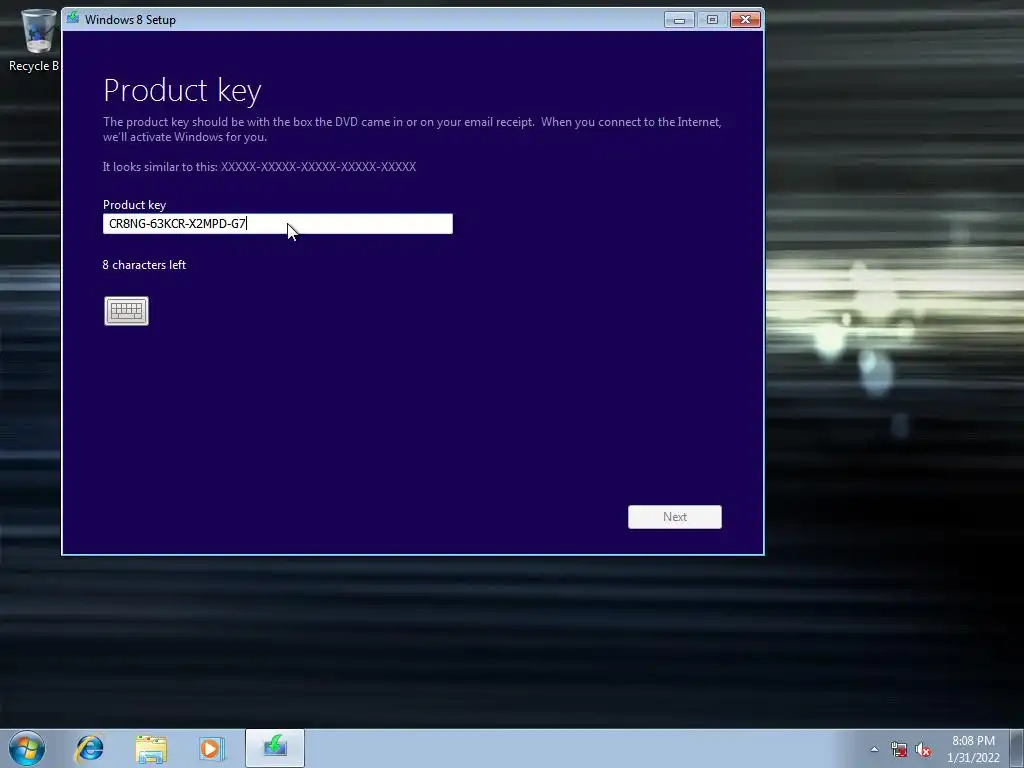Click the Next button

point(675,517)
